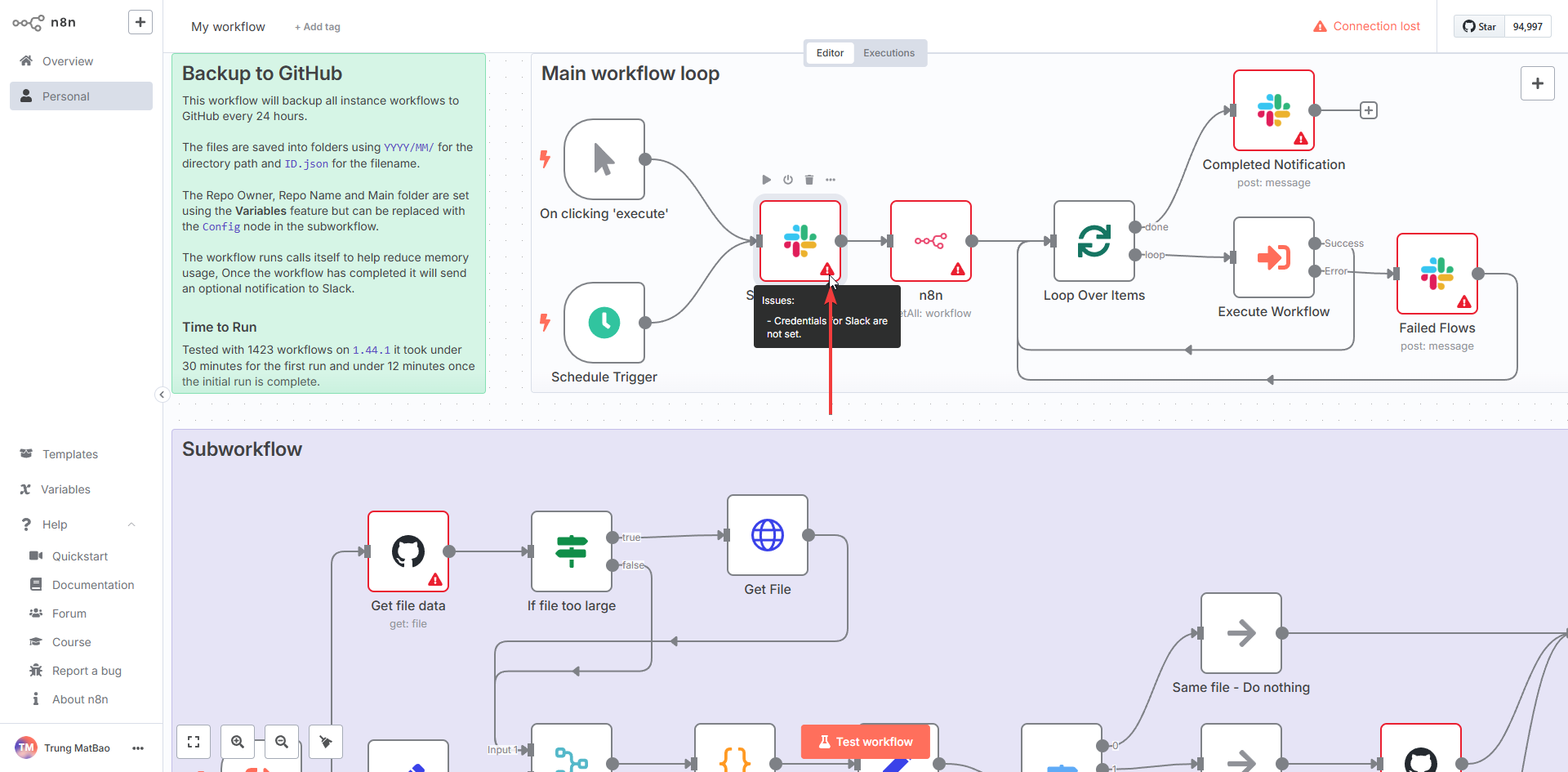Screen dimensions: 1568x772
Task: Click the loop output of Loop Over Items
Action: coord(1135,255)
